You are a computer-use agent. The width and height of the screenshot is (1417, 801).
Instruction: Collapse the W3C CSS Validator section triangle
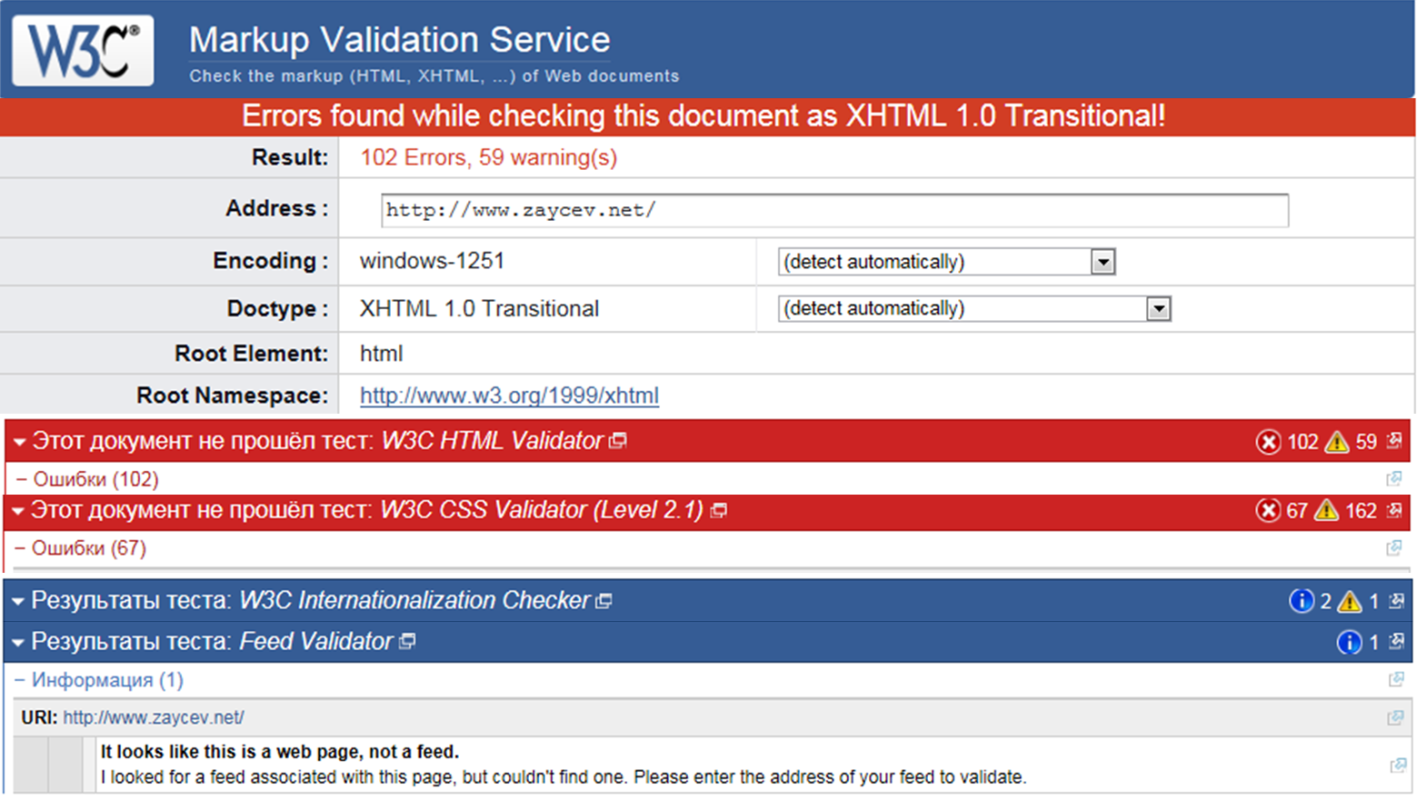pos(18,511)
